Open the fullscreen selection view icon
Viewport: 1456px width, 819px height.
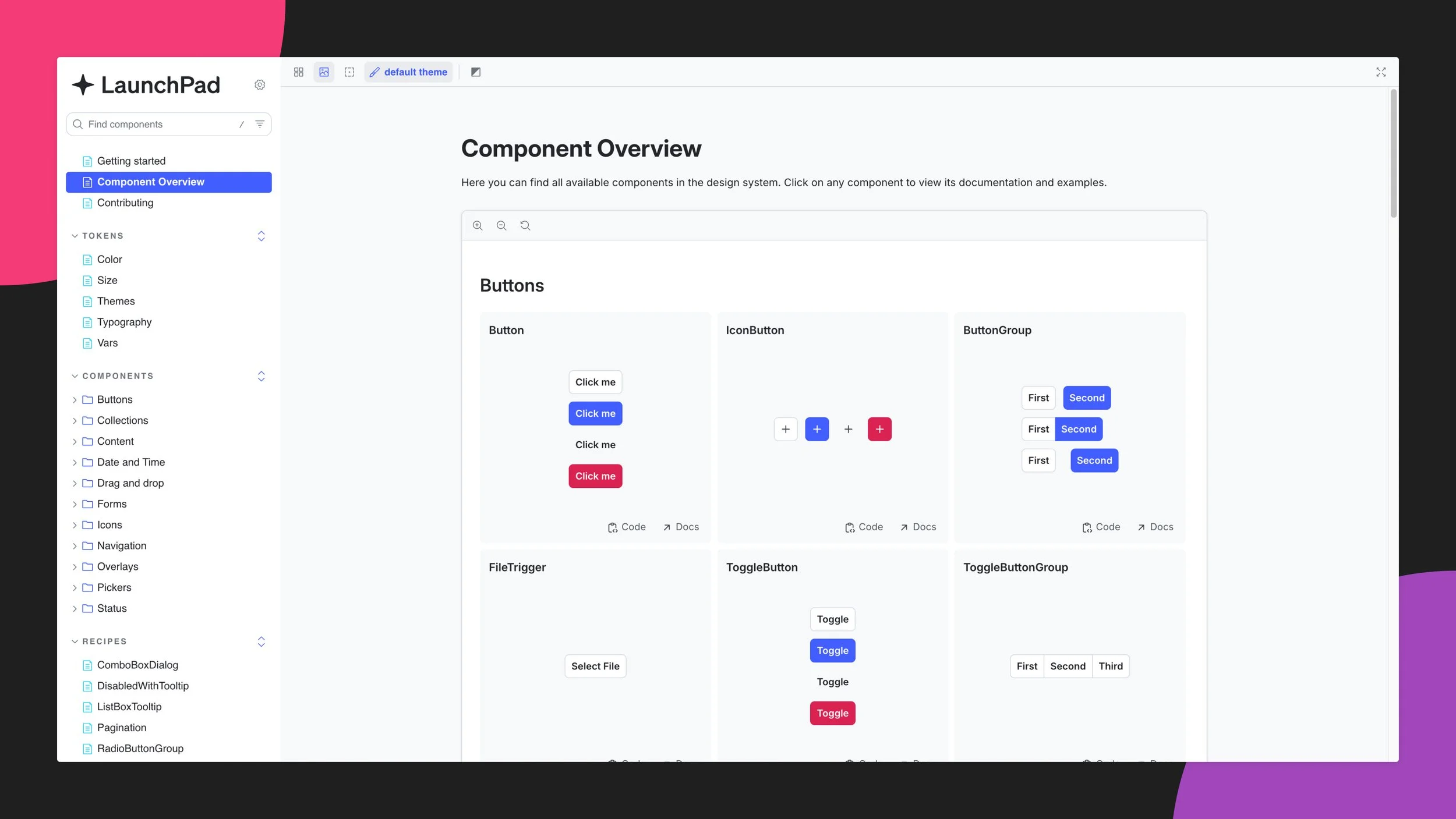[x=349, y=72]
